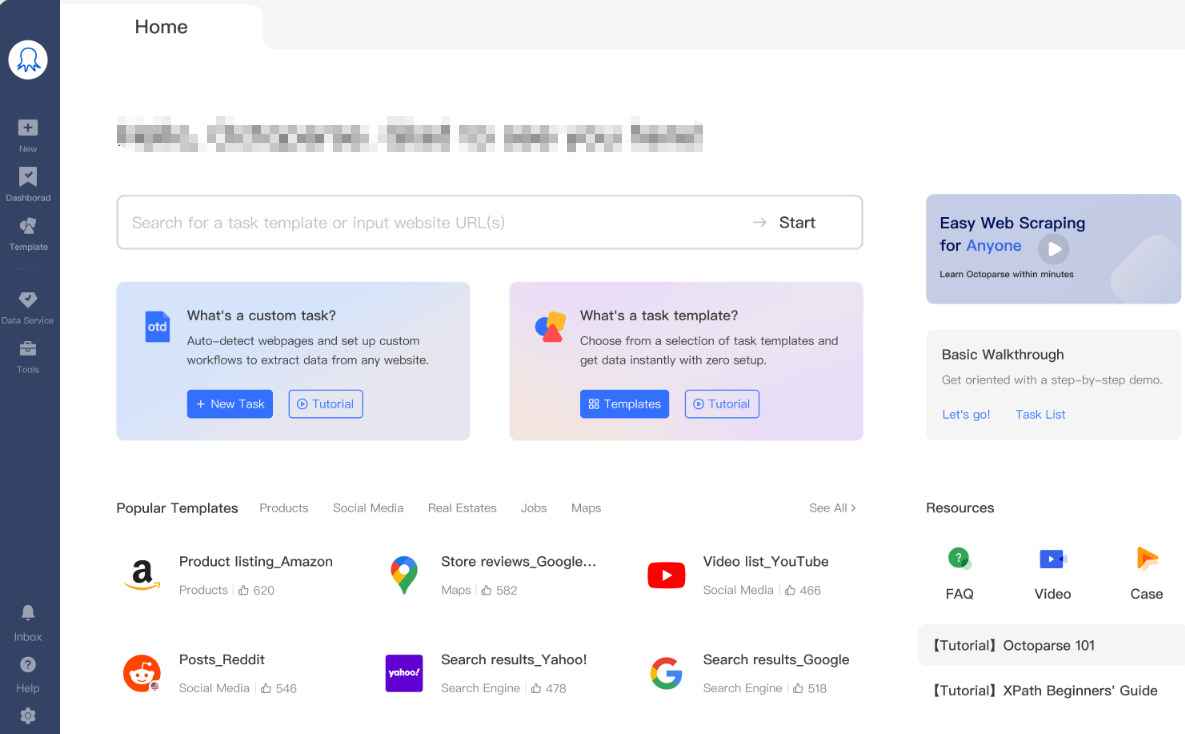
Task: Open the settings gear icon in sidebar
Action: 28,715
